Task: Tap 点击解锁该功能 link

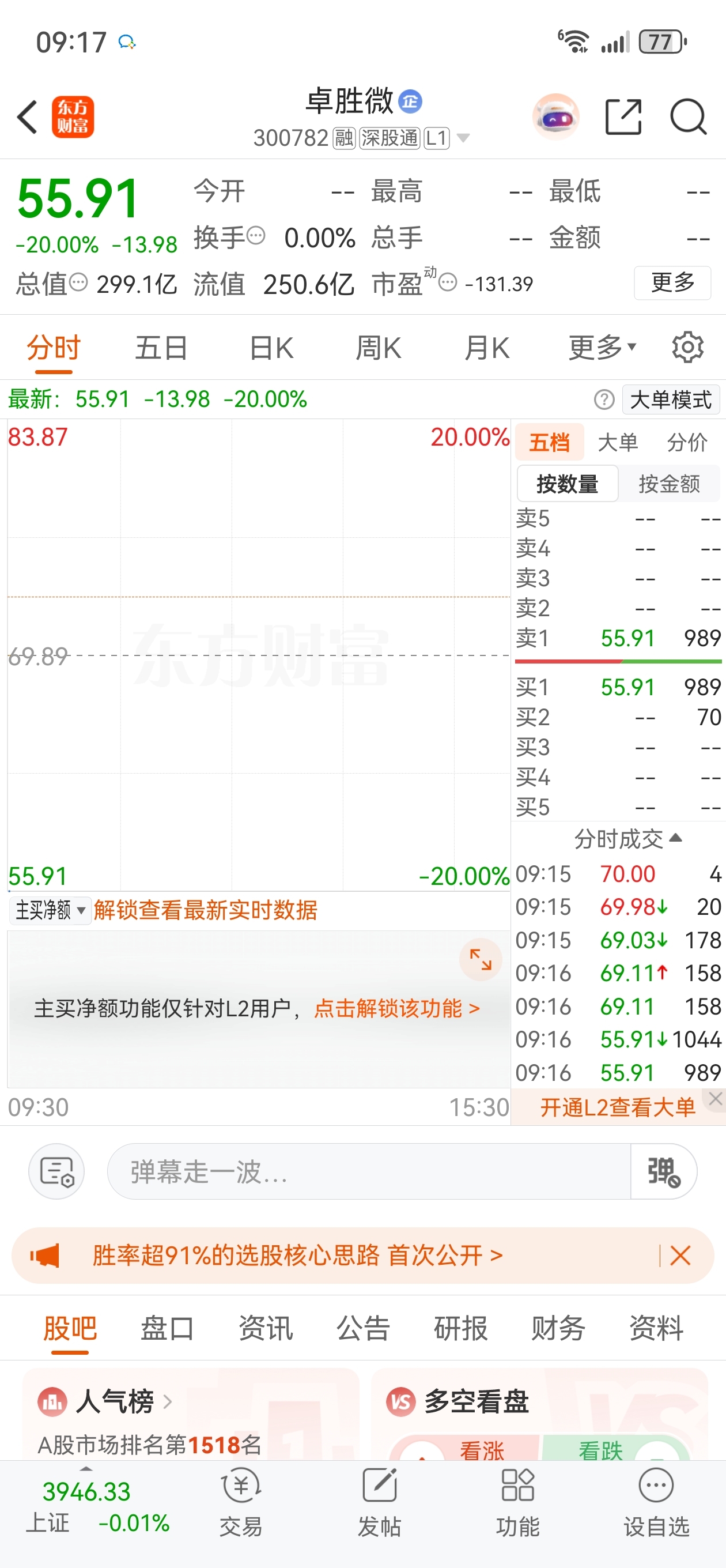Action: coord(397,1009)
